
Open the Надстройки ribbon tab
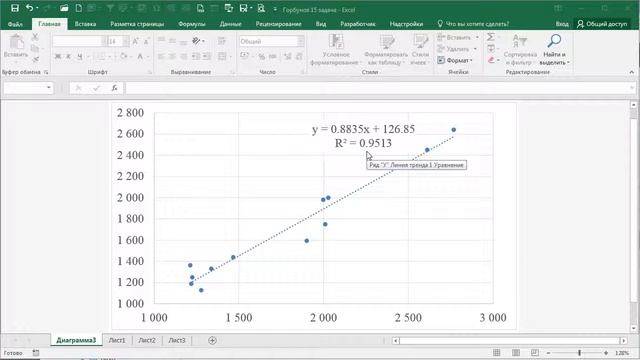coord(406,24)
